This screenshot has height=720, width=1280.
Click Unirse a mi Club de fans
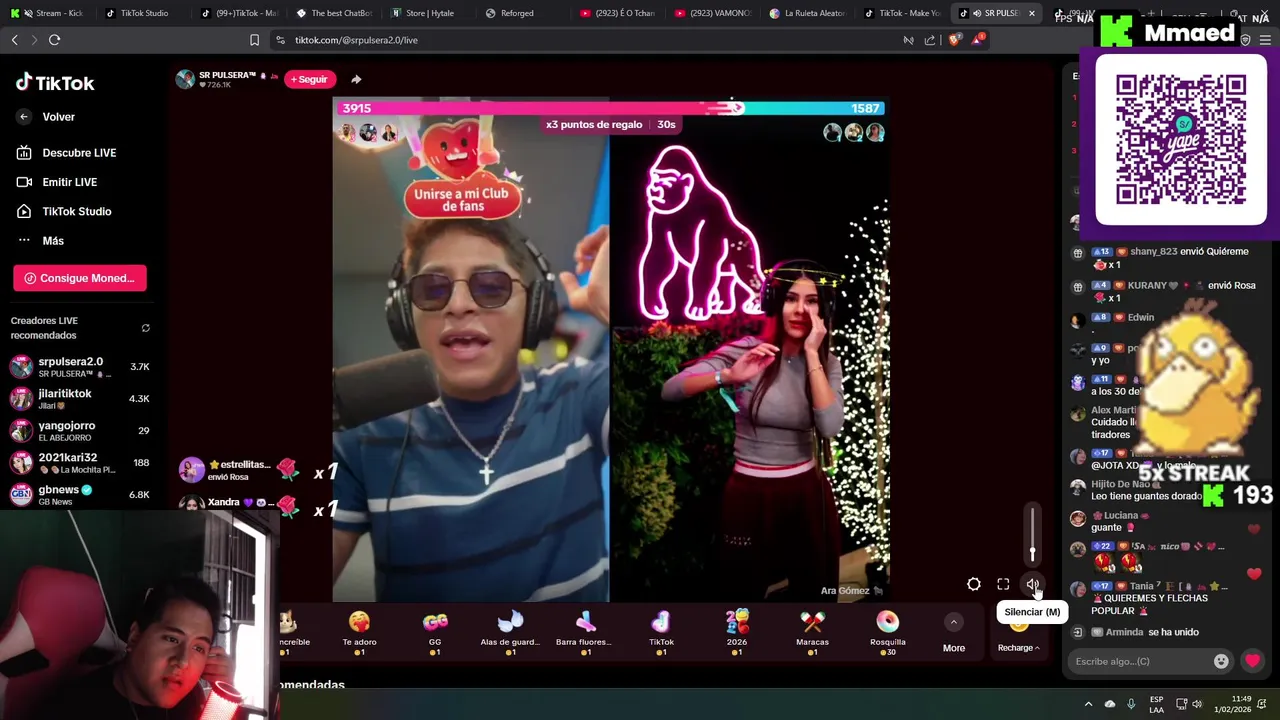click(461, 199)
